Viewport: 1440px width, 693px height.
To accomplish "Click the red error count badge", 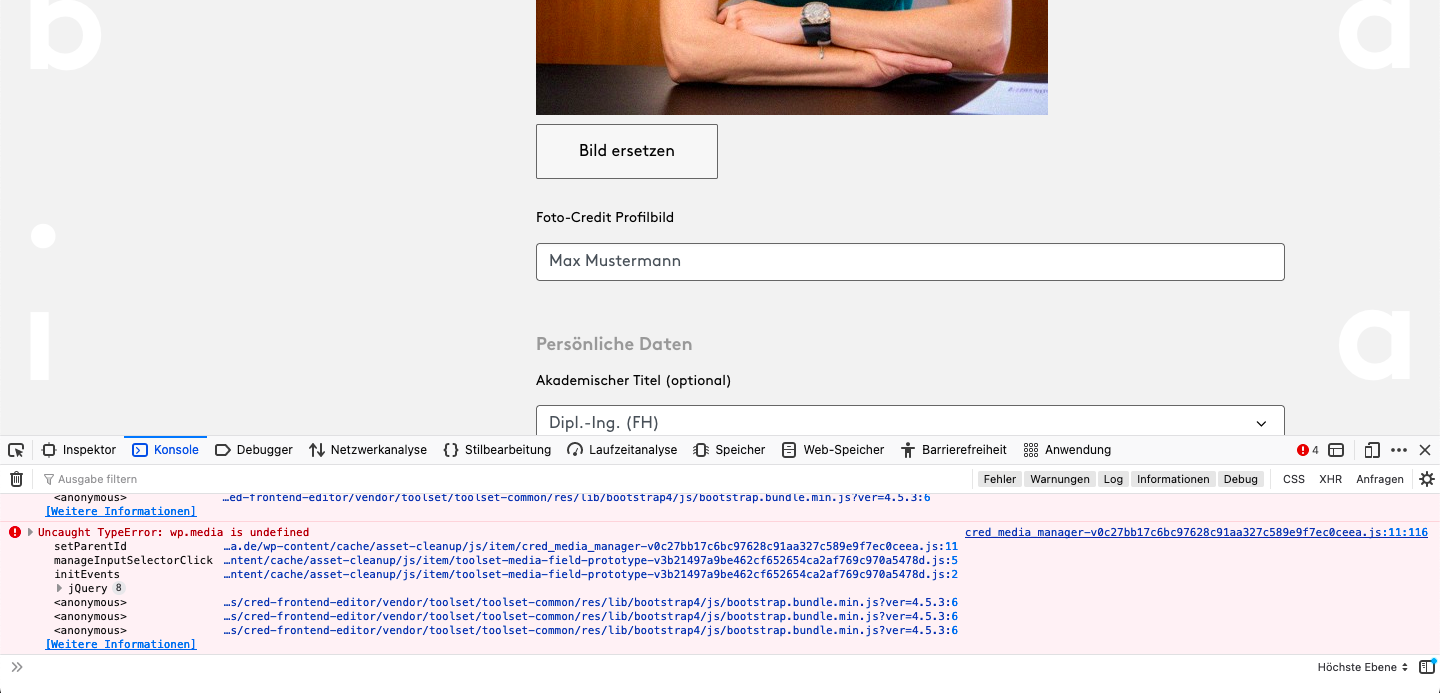I will (1308, 450).
